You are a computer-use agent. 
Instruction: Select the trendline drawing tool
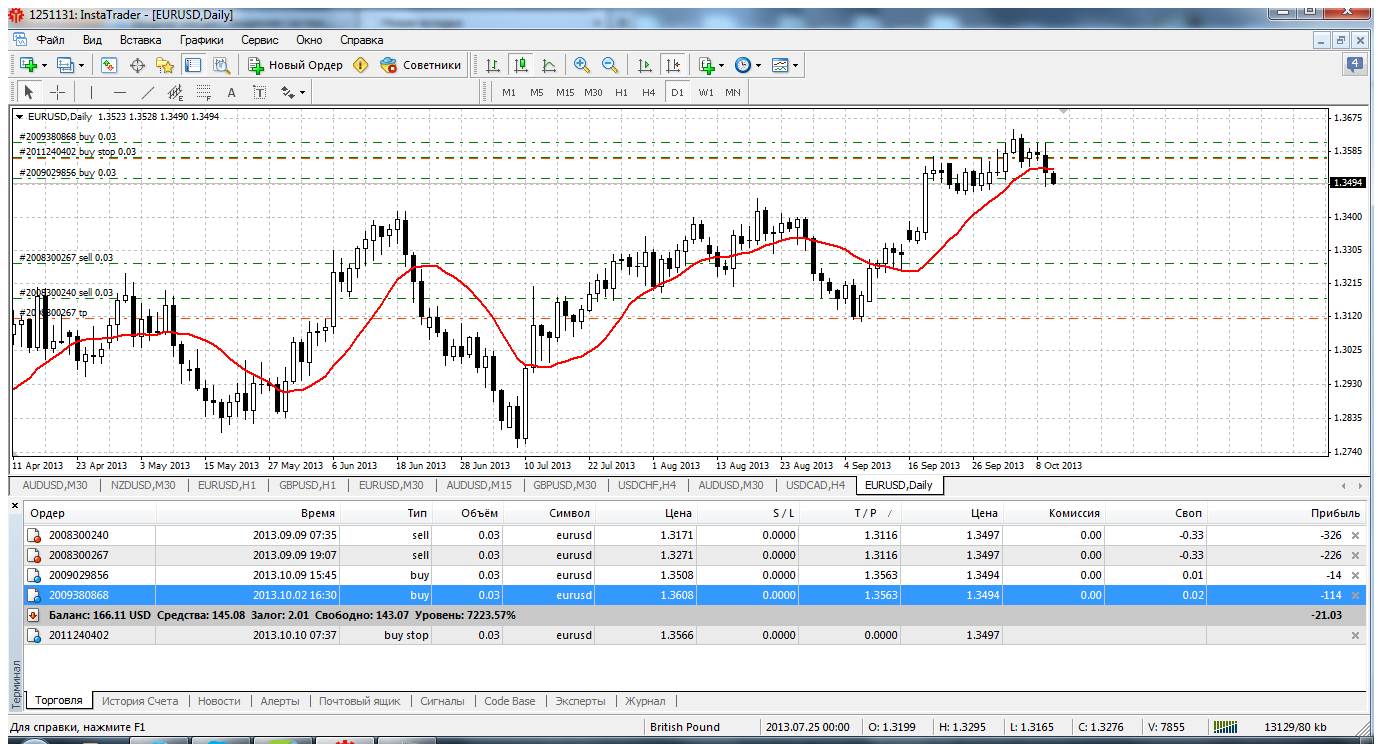[148, 92]
